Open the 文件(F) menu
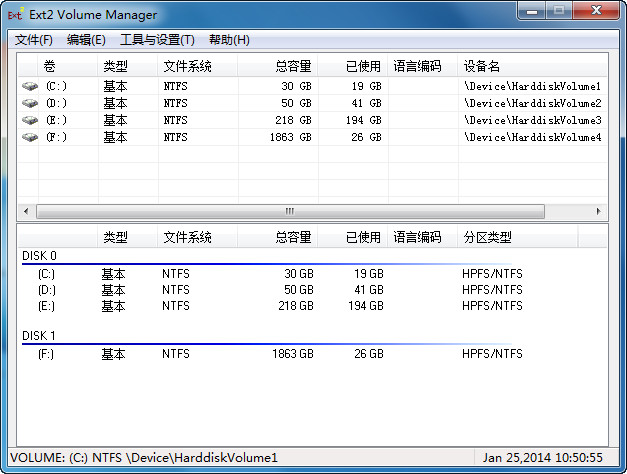Image resolution: width=627 pixels, height=474 pixels. point(34,40)
